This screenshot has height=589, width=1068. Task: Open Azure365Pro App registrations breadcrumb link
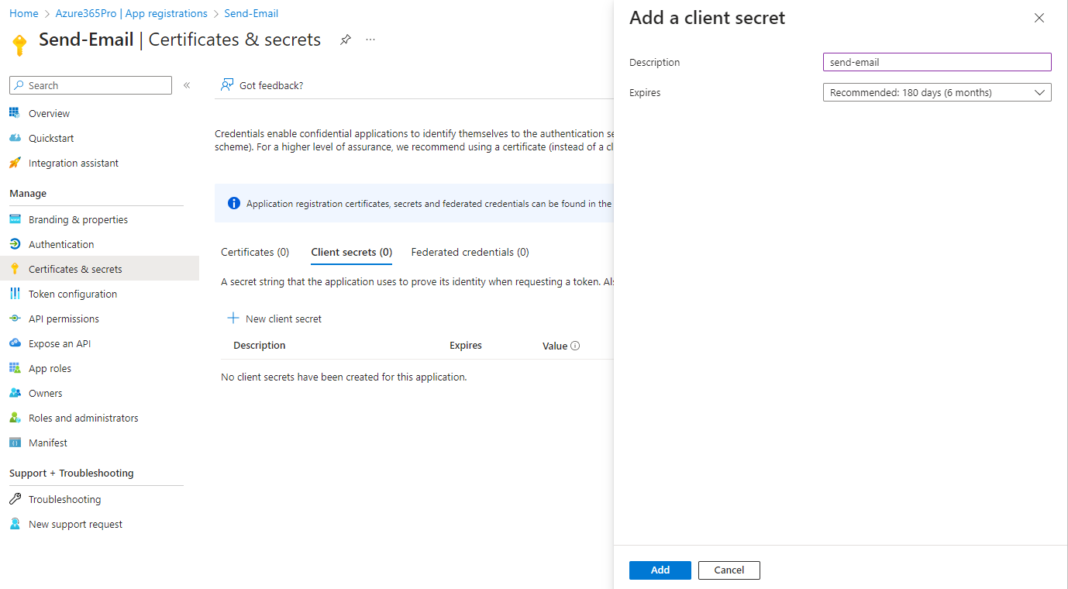point(131,14)
